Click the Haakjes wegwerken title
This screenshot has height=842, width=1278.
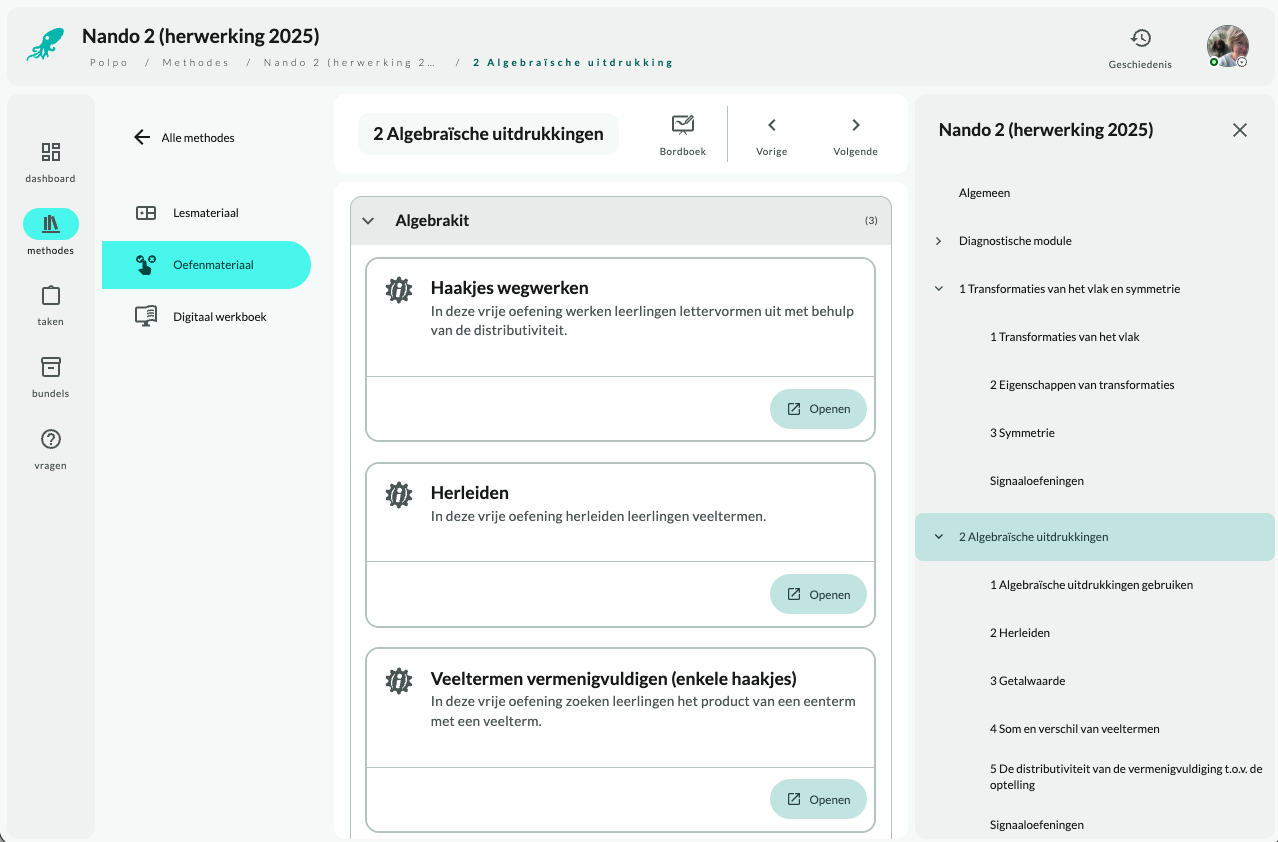pos(509,288)
